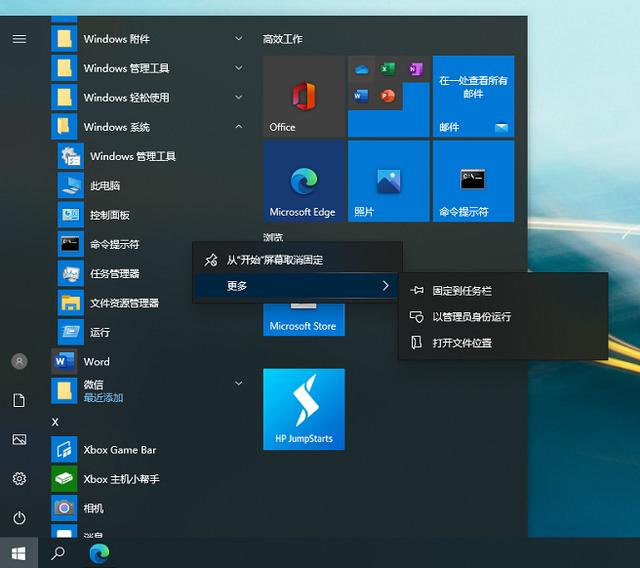Open 运行 dialog from the app list
Image resolution: width=640 pixels, height=568 pixels.
click(x=152, y=332)
